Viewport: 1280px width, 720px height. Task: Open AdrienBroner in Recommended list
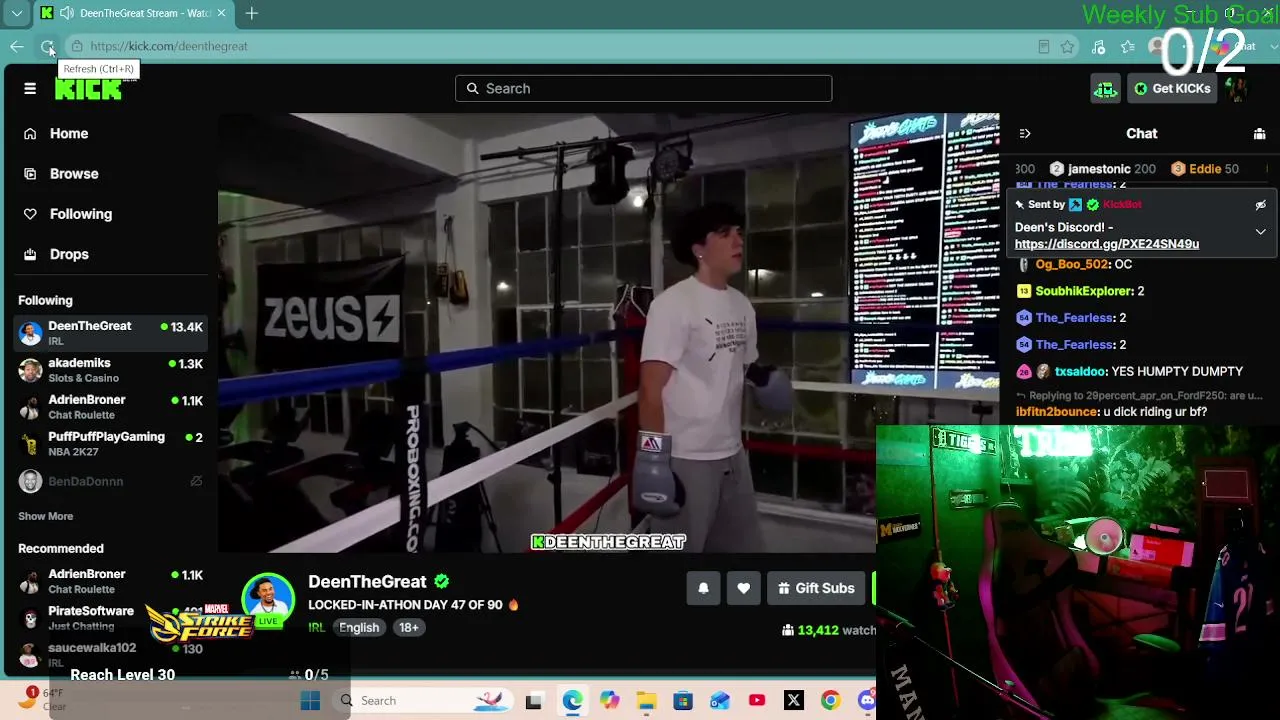tap(110, 581)
